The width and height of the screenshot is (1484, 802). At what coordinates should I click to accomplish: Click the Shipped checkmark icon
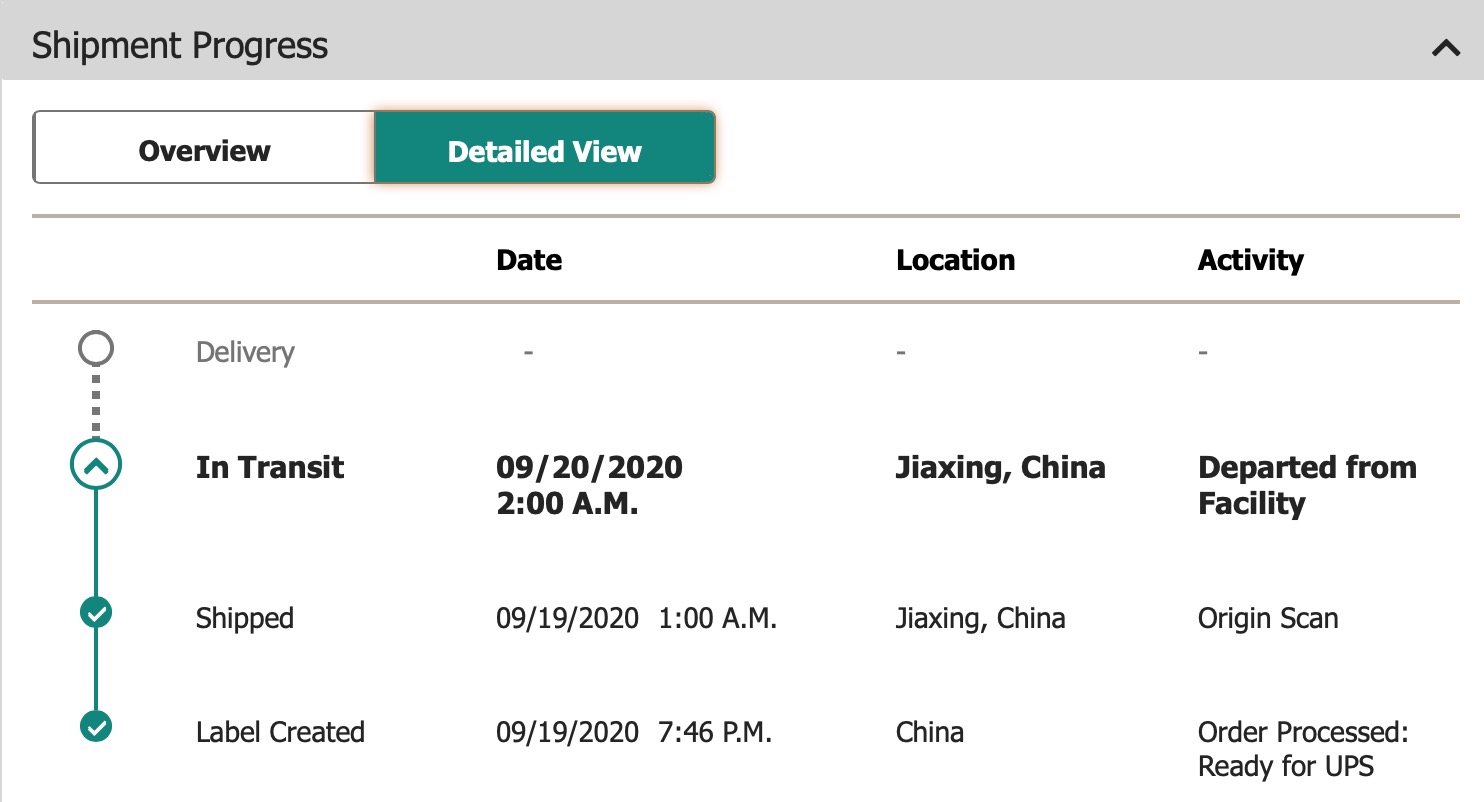coord(96,613)
